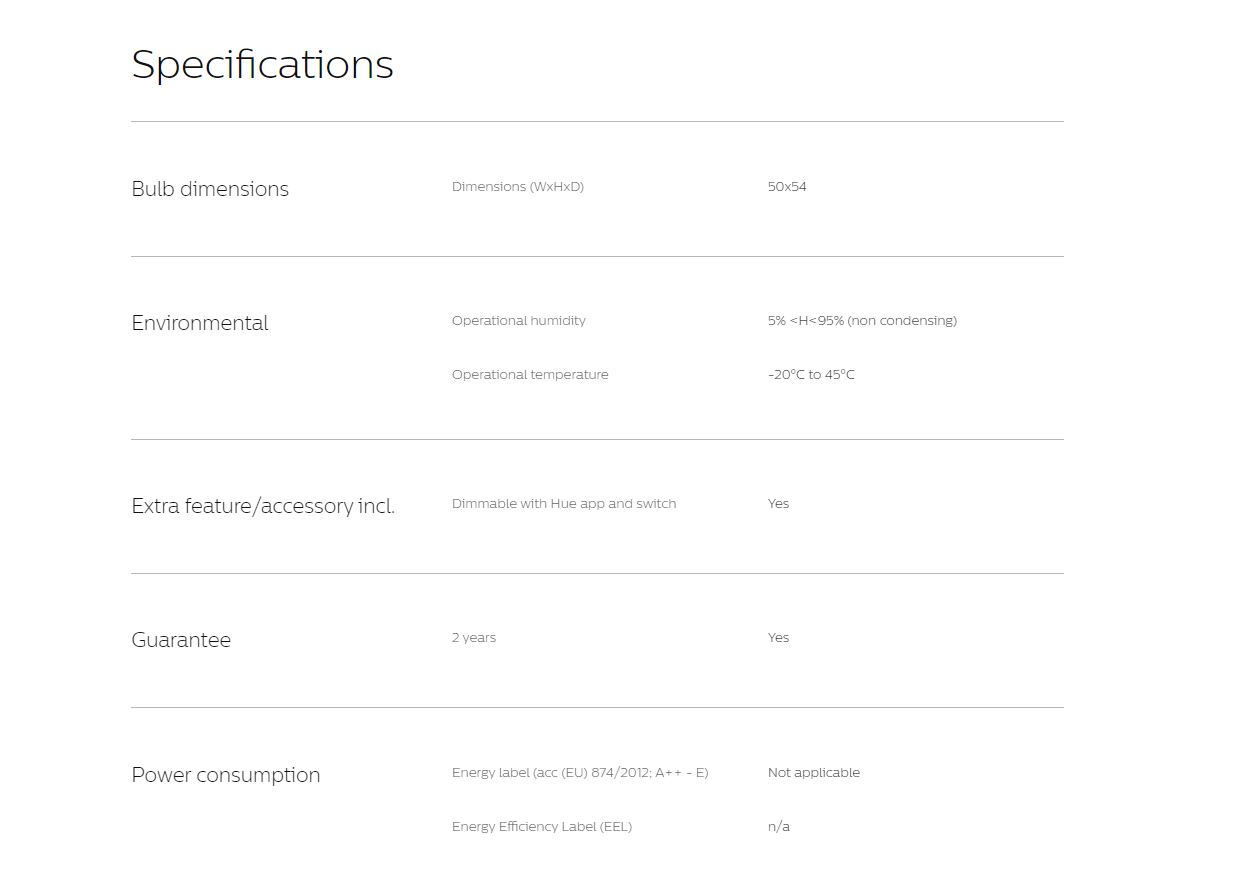
Task: Click the n/a value for EEL
Action: (x=778, y=827)
